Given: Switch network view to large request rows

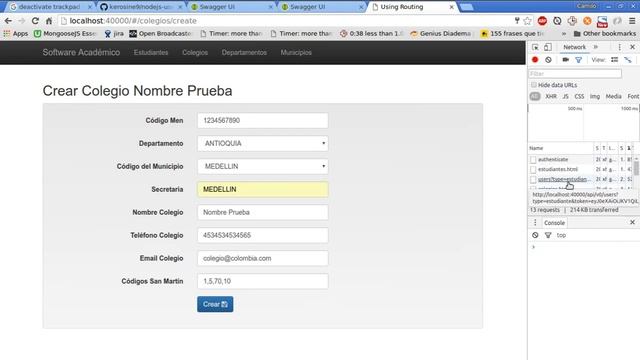Looking at the screenshot, I should (614, 60).
